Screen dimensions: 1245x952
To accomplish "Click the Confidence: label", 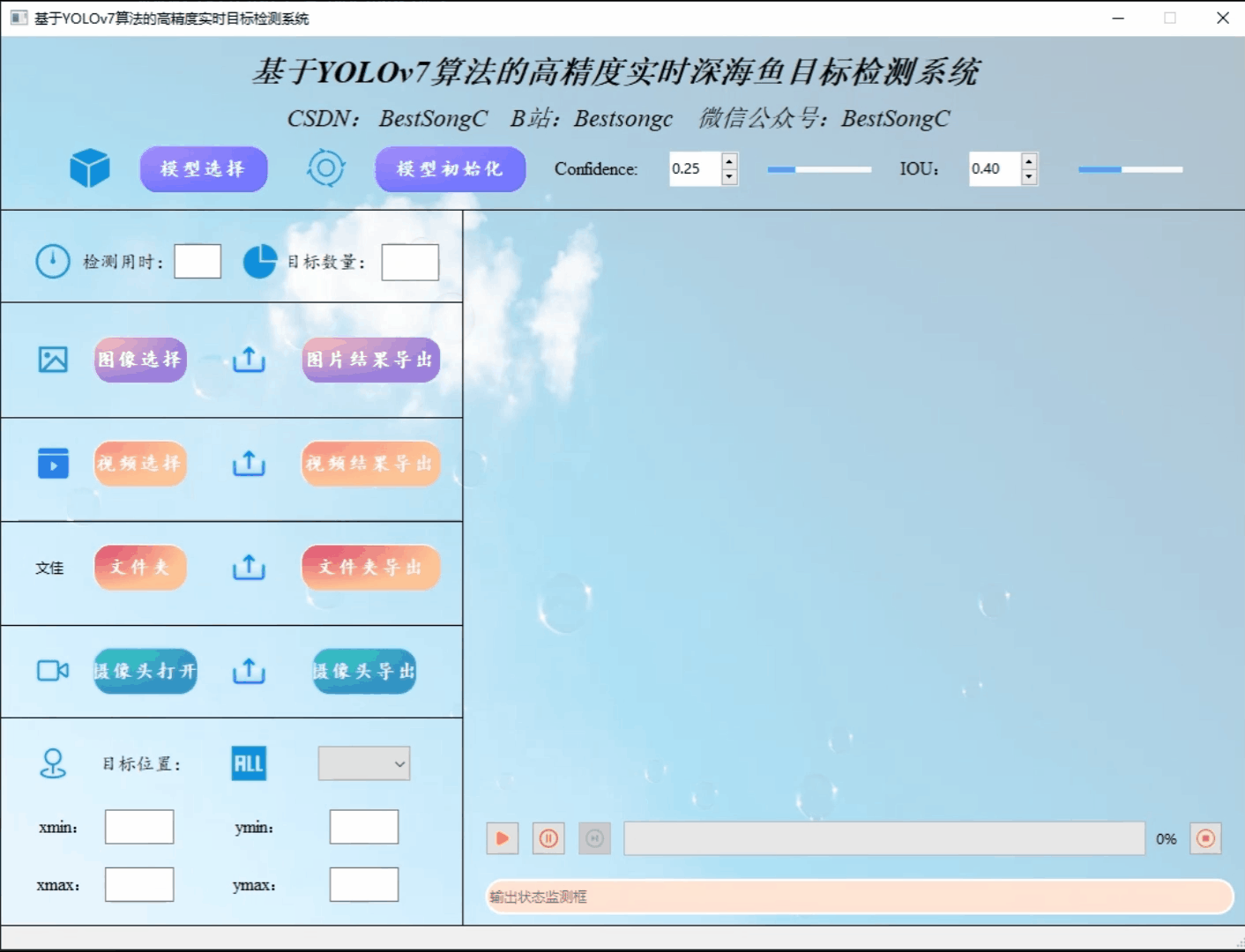I will 596,168.
